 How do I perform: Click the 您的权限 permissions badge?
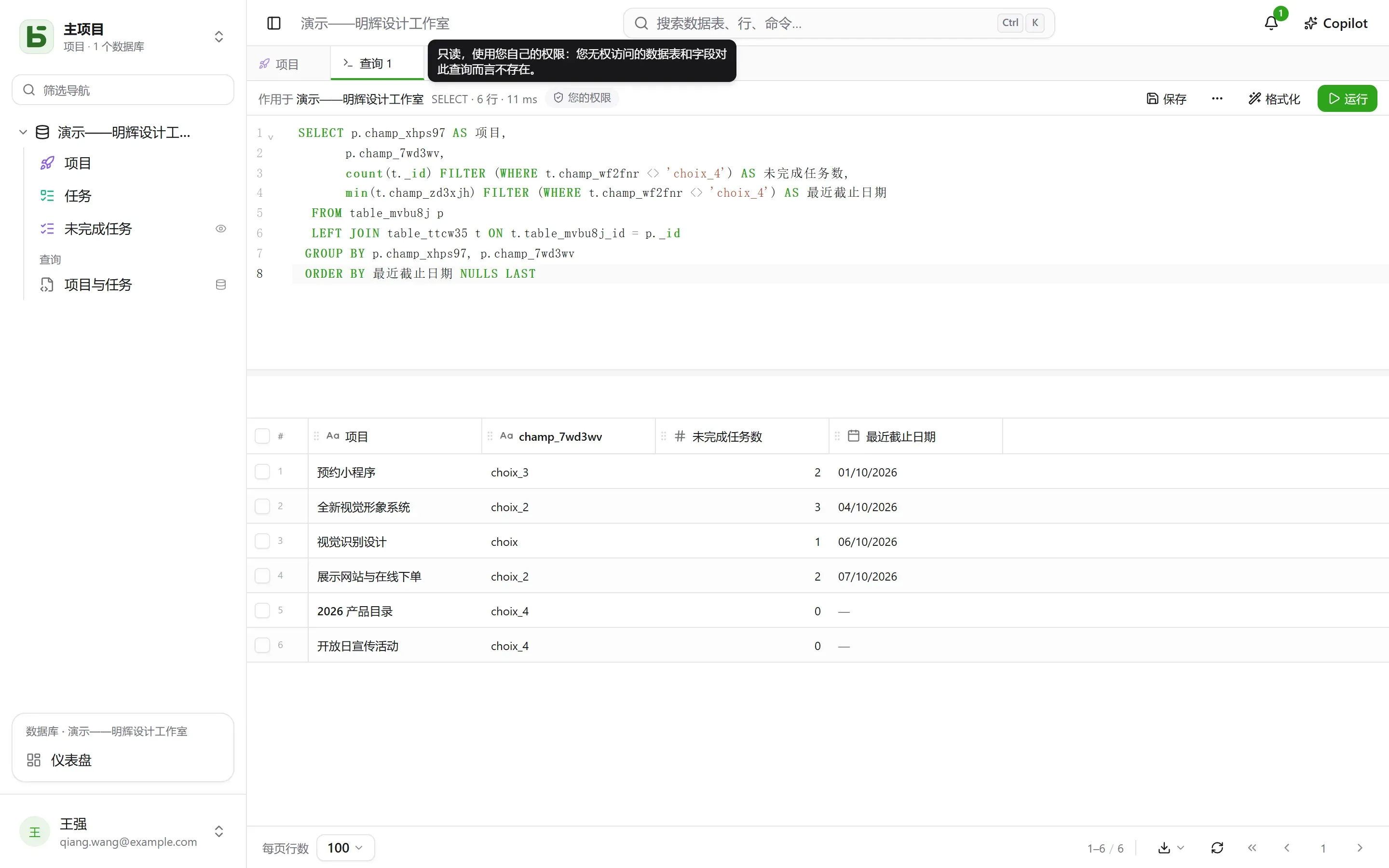582,98
